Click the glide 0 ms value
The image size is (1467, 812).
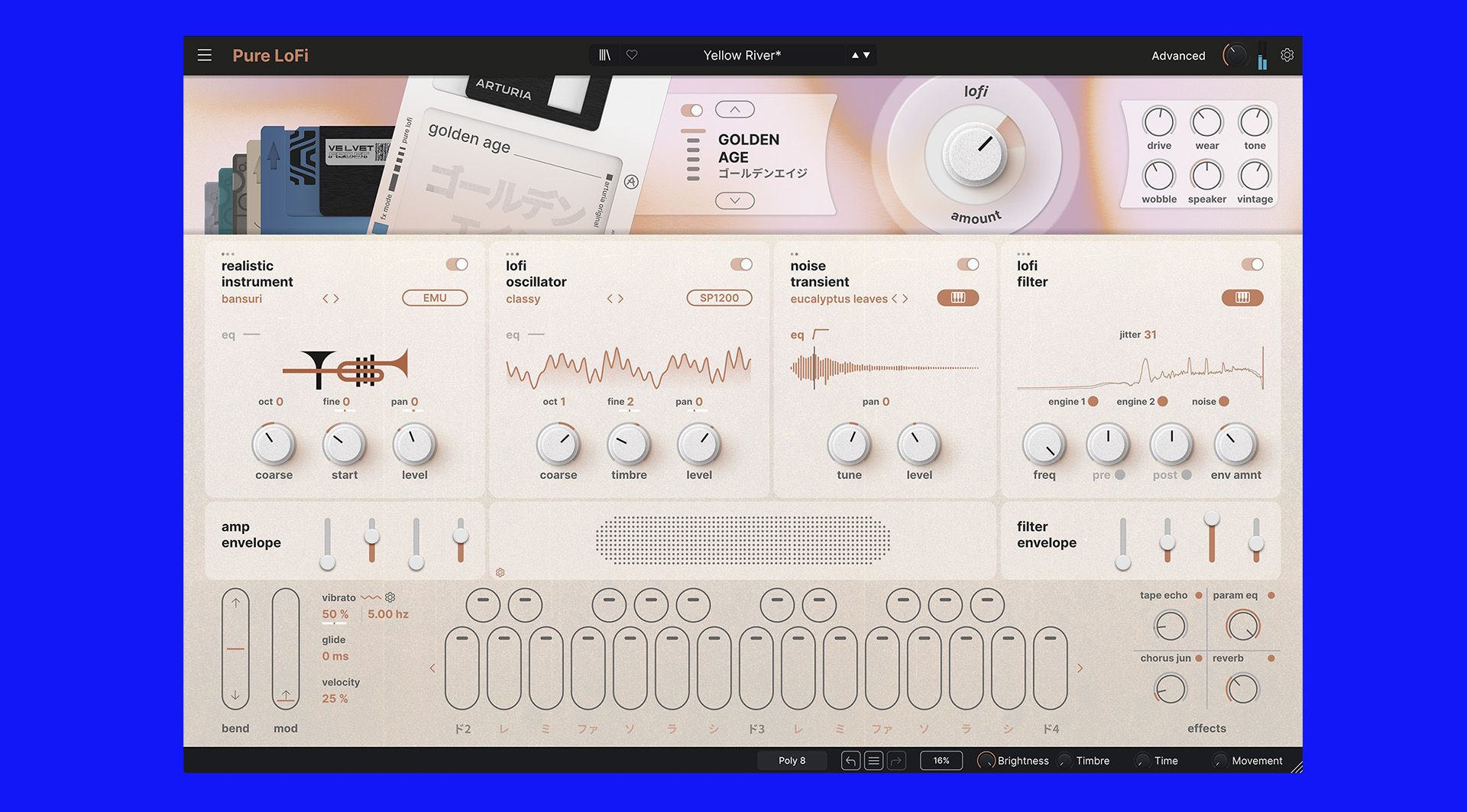coord(335,656)
